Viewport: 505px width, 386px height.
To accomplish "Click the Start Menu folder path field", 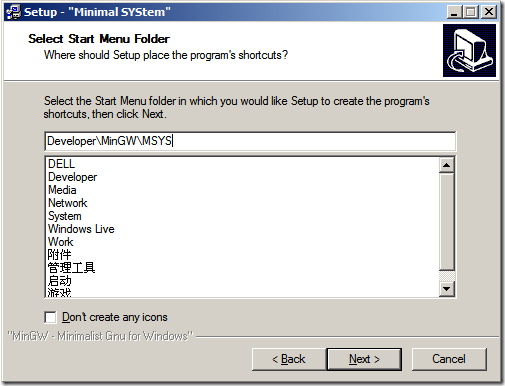I will (250, 141).
